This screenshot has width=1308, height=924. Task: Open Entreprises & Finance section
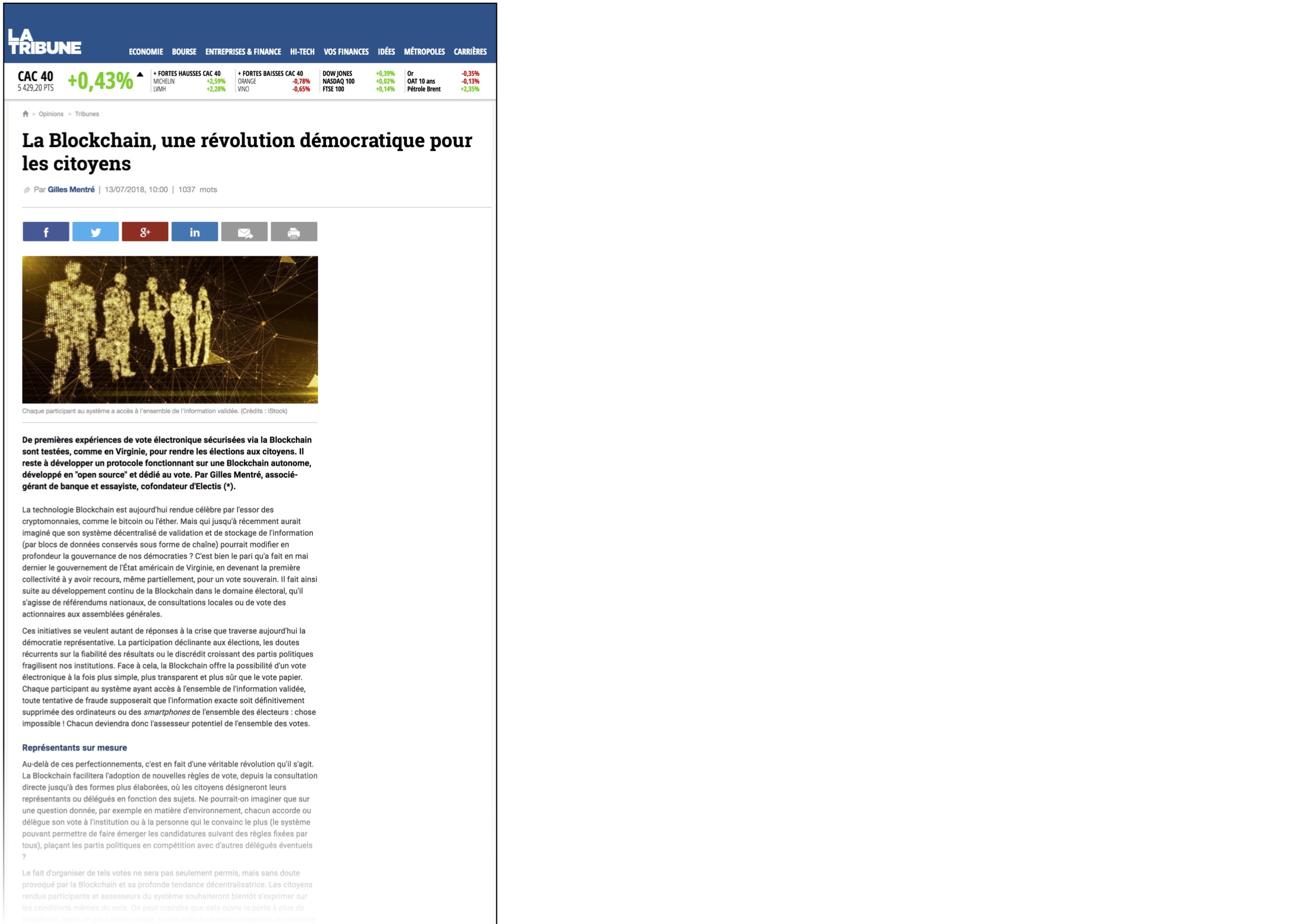pos(243,52)
